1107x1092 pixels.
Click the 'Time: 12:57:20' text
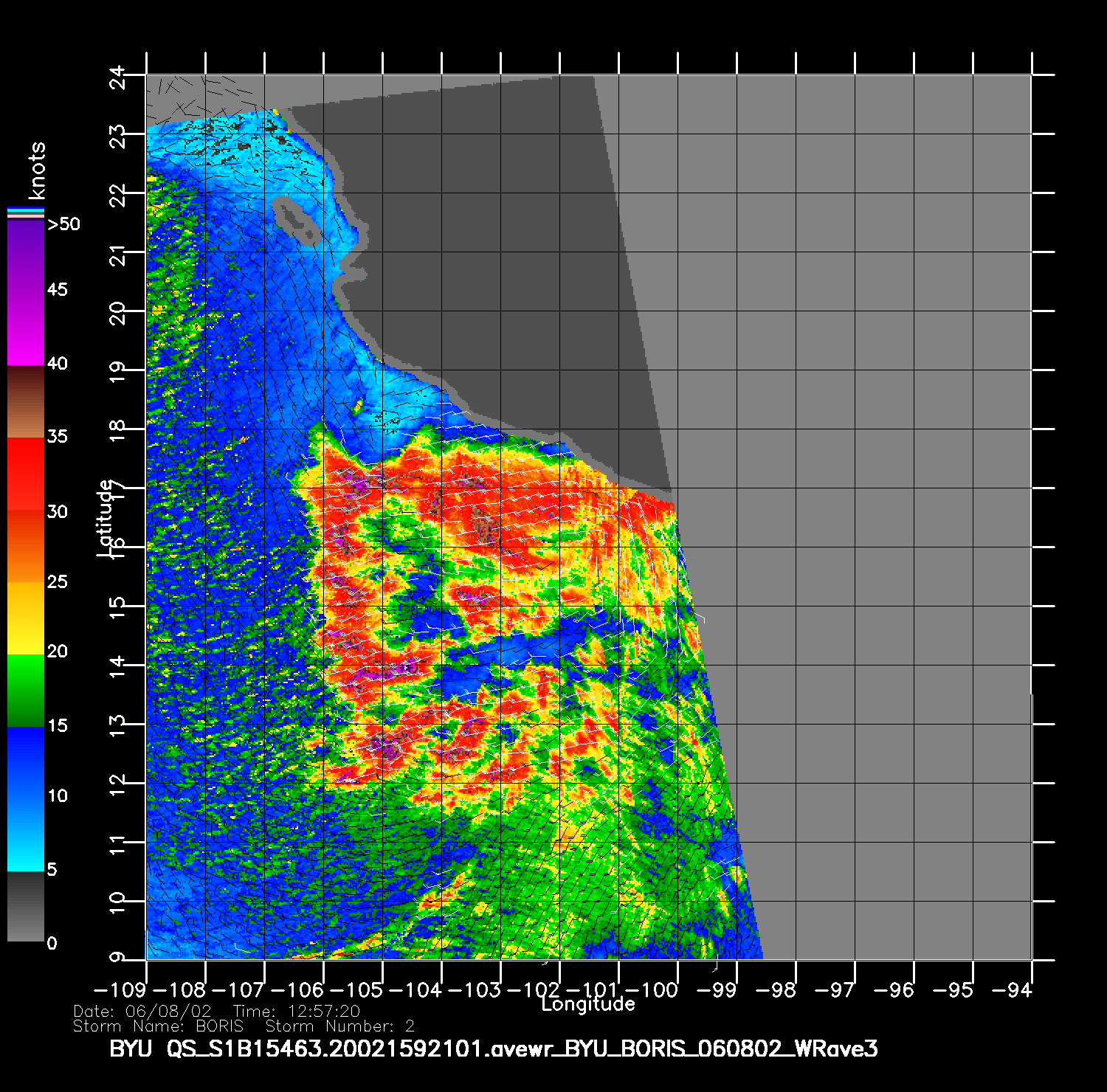coord(296,1011)
